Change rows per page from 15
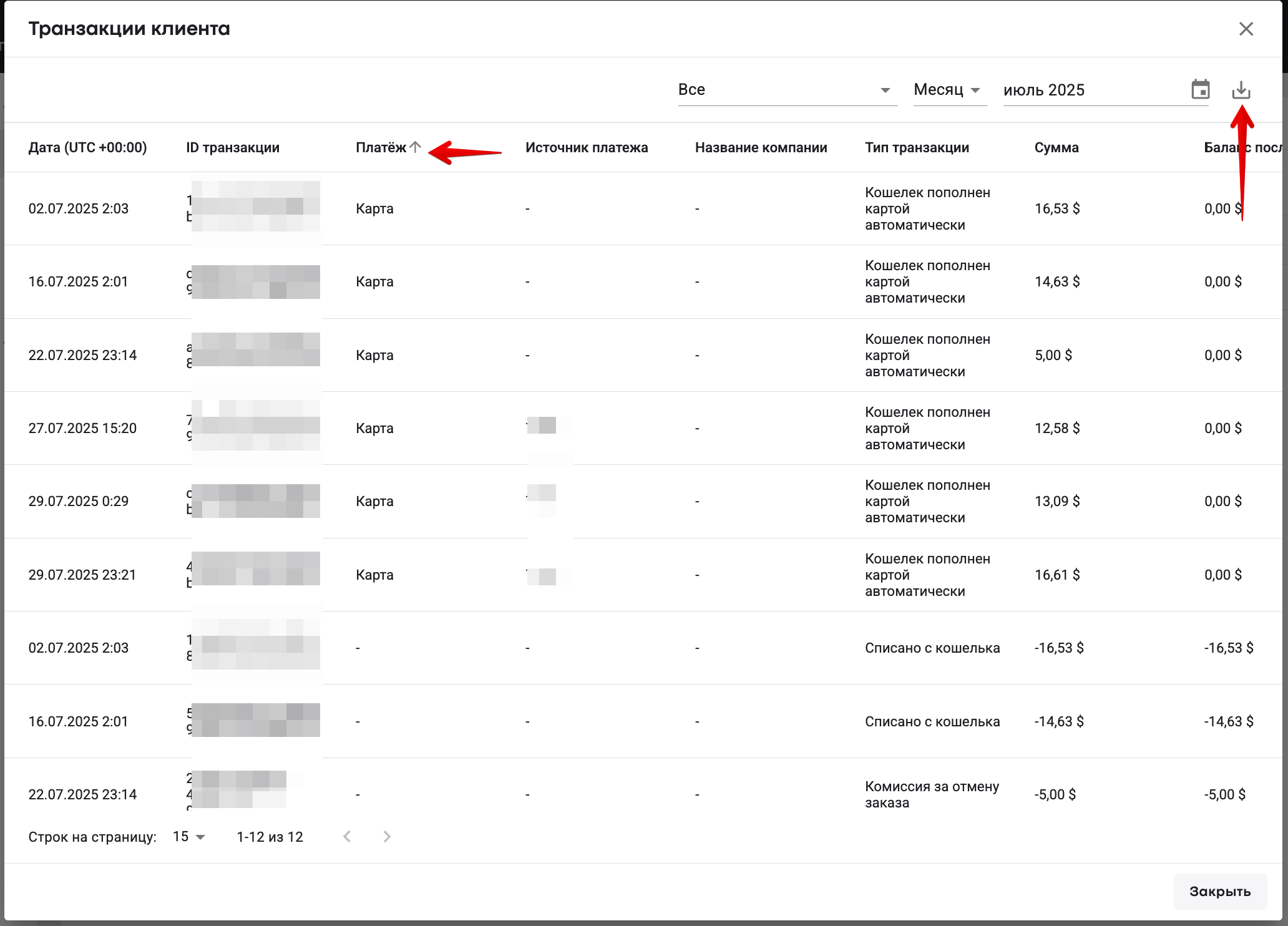The width and height of the screenshot is (1288, 926). (188, 836)
